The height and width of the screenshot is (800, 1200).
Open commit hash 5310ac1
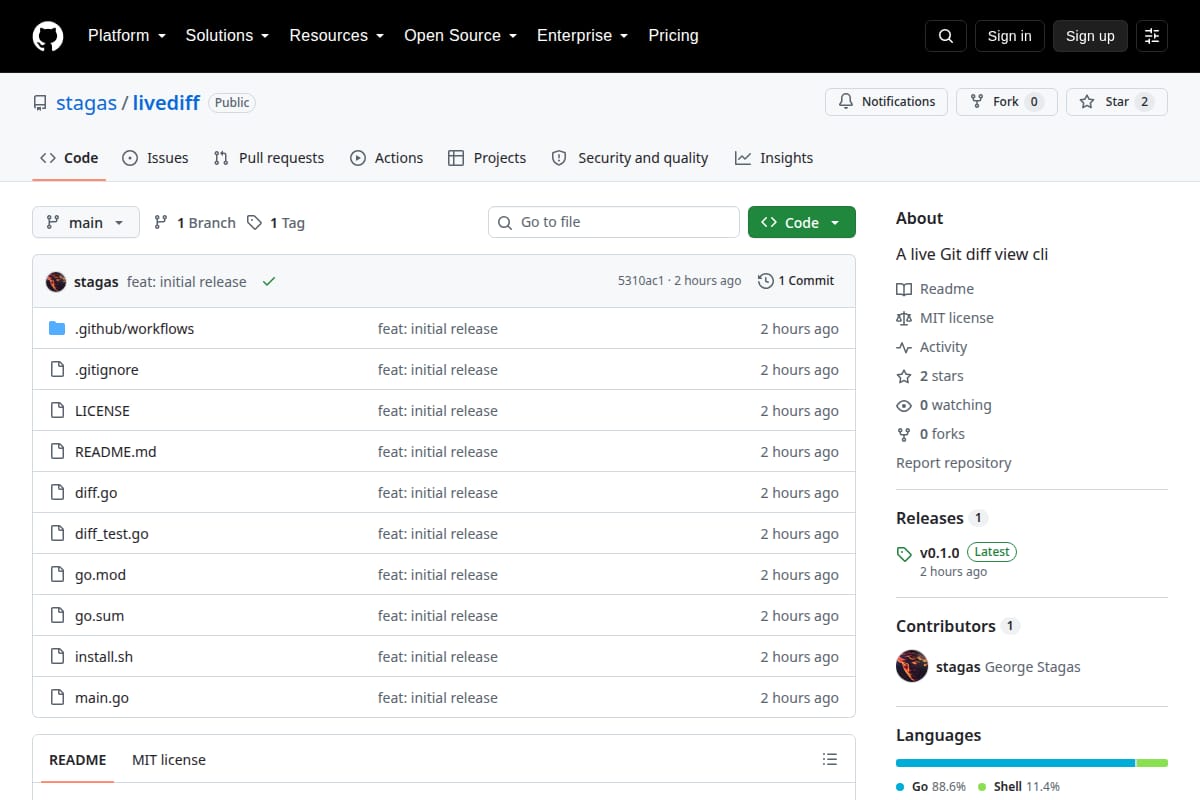click(641, 281)
